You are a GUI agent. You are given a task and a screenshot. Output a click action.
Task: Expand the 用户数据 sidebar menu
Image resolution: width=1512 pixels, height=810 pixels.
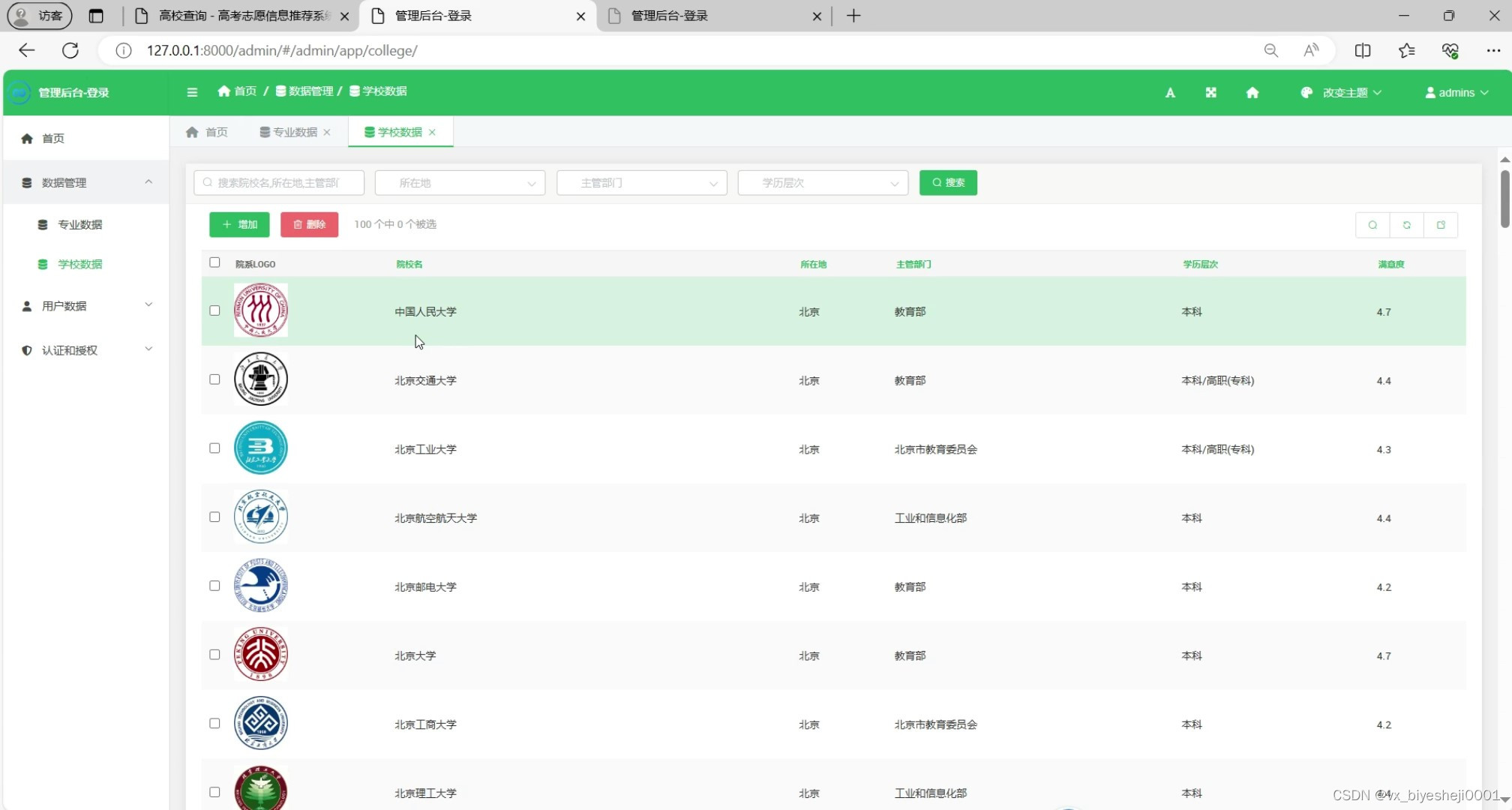(x=85, y=306)
